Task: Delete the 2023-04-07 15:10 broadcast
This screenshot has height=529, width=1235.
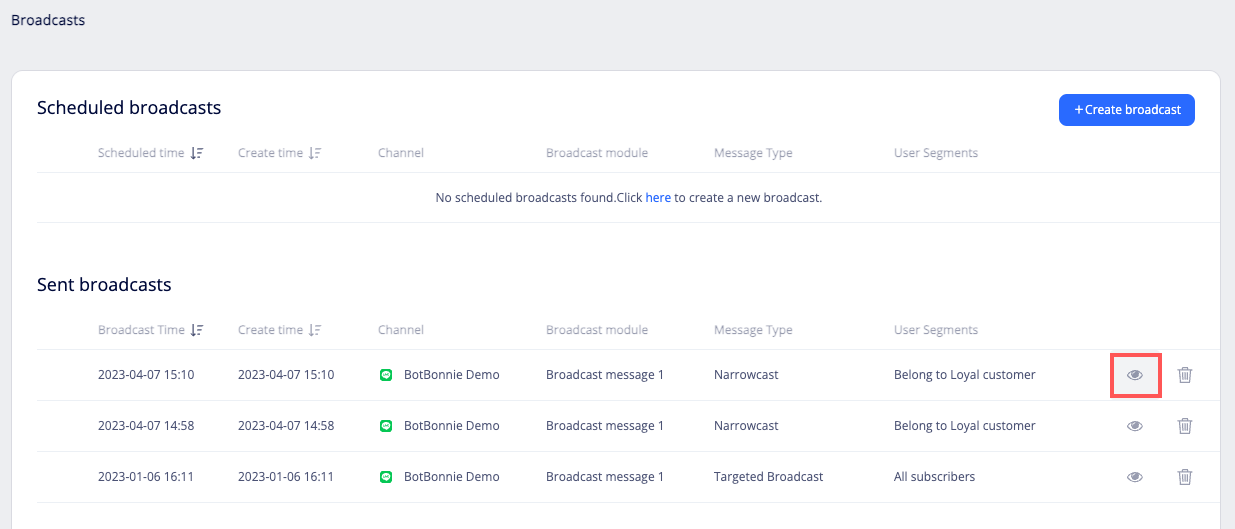Action: pyautogui.click(x=1185, y=375)
